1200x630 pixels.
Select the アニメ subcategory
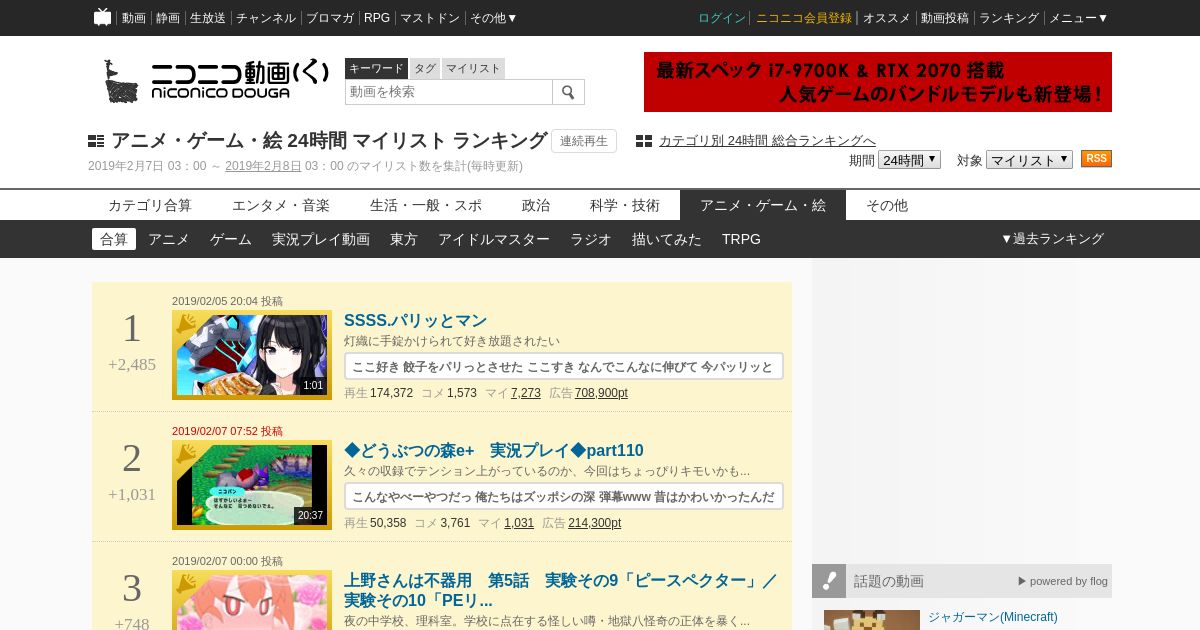coord(169,239)
